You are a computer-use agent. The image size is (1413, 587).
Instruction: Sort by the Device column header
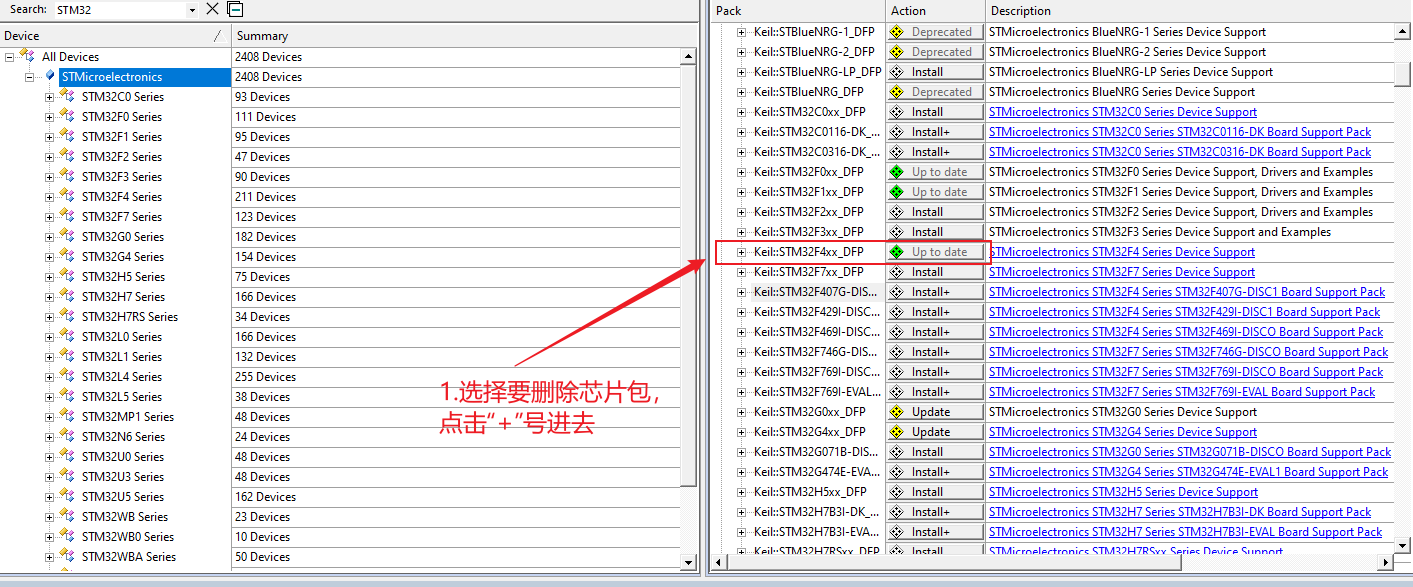pyautogui.click(x=115, y=36)
